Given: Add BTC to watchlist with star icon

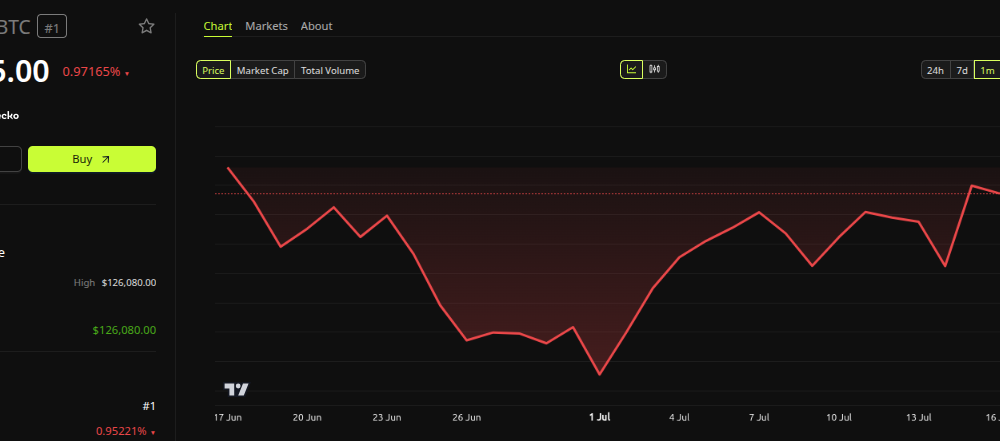Looking at the screenshot, I should [147, 26].
